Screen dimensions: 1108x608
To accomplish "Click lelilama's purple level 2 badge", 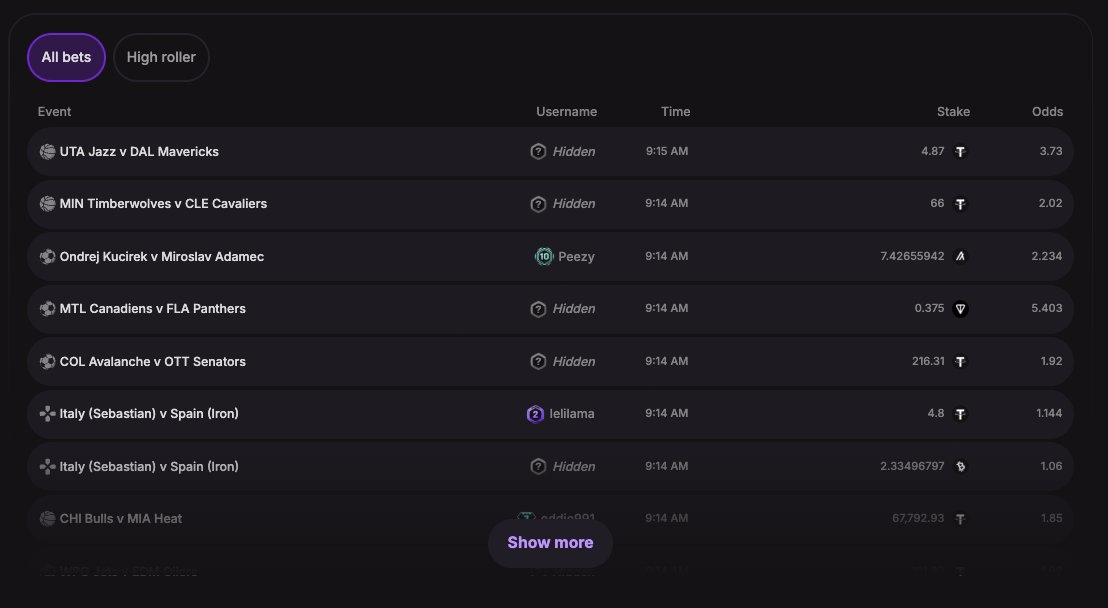I will click(x=535, y=414).
